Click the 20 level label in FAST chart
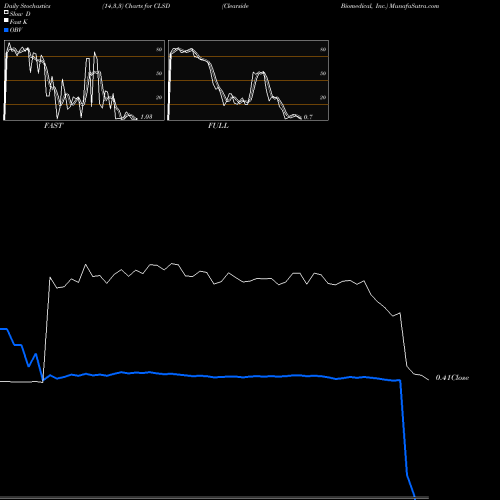 (159, 97)
